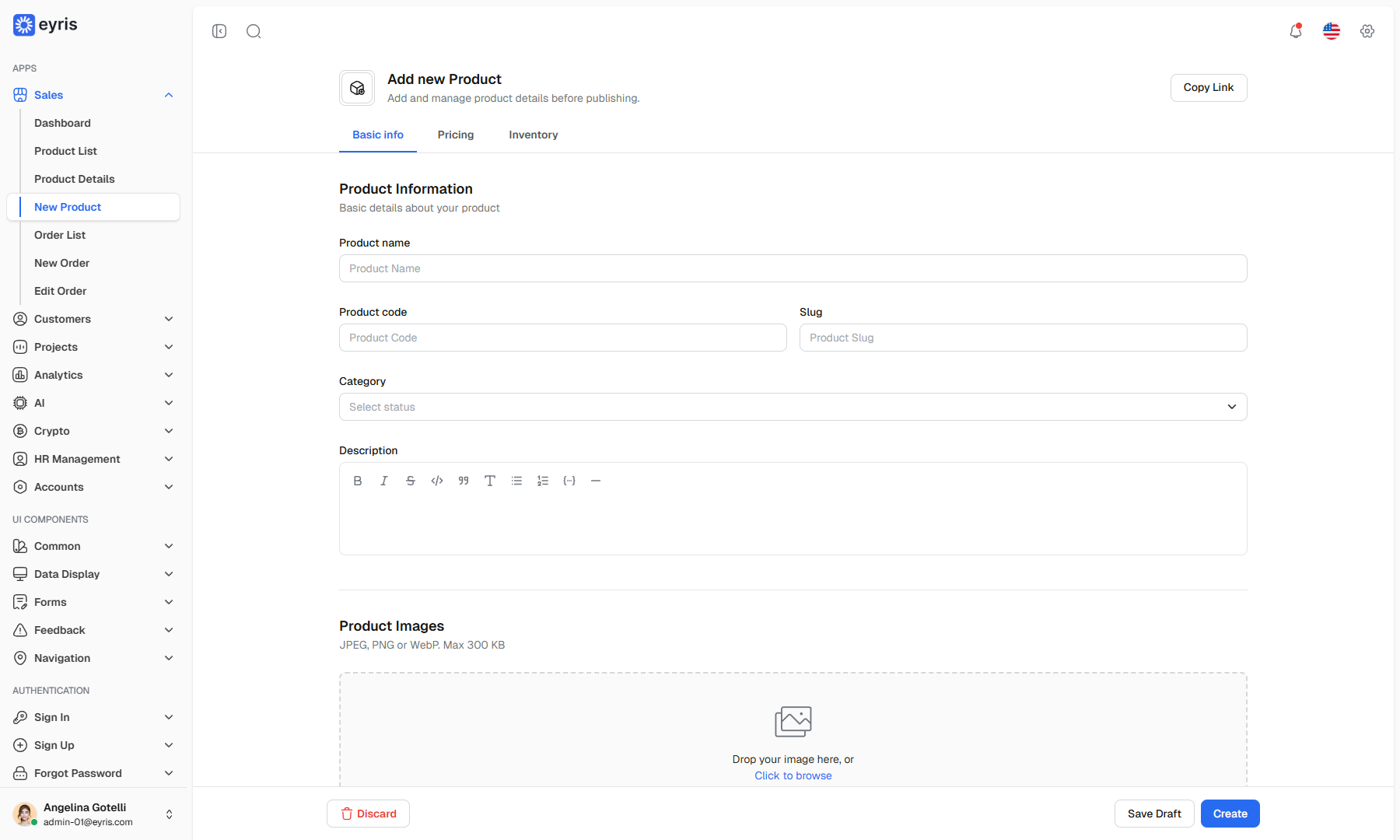Insert horizontal rule in description editor
1400x840 pixels.
pos(596,481)
